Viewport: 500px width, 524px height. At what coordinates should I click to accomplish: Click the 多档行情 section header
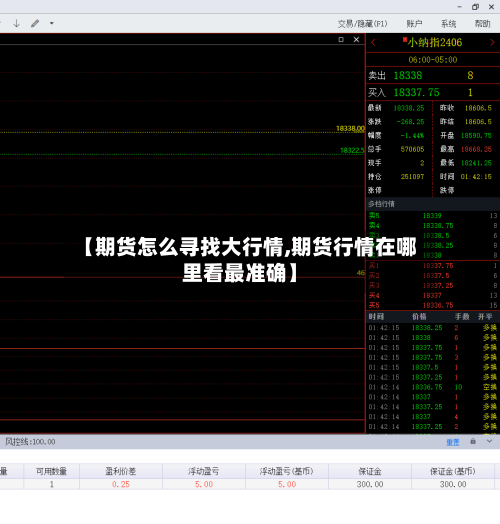tap(433, 204)
